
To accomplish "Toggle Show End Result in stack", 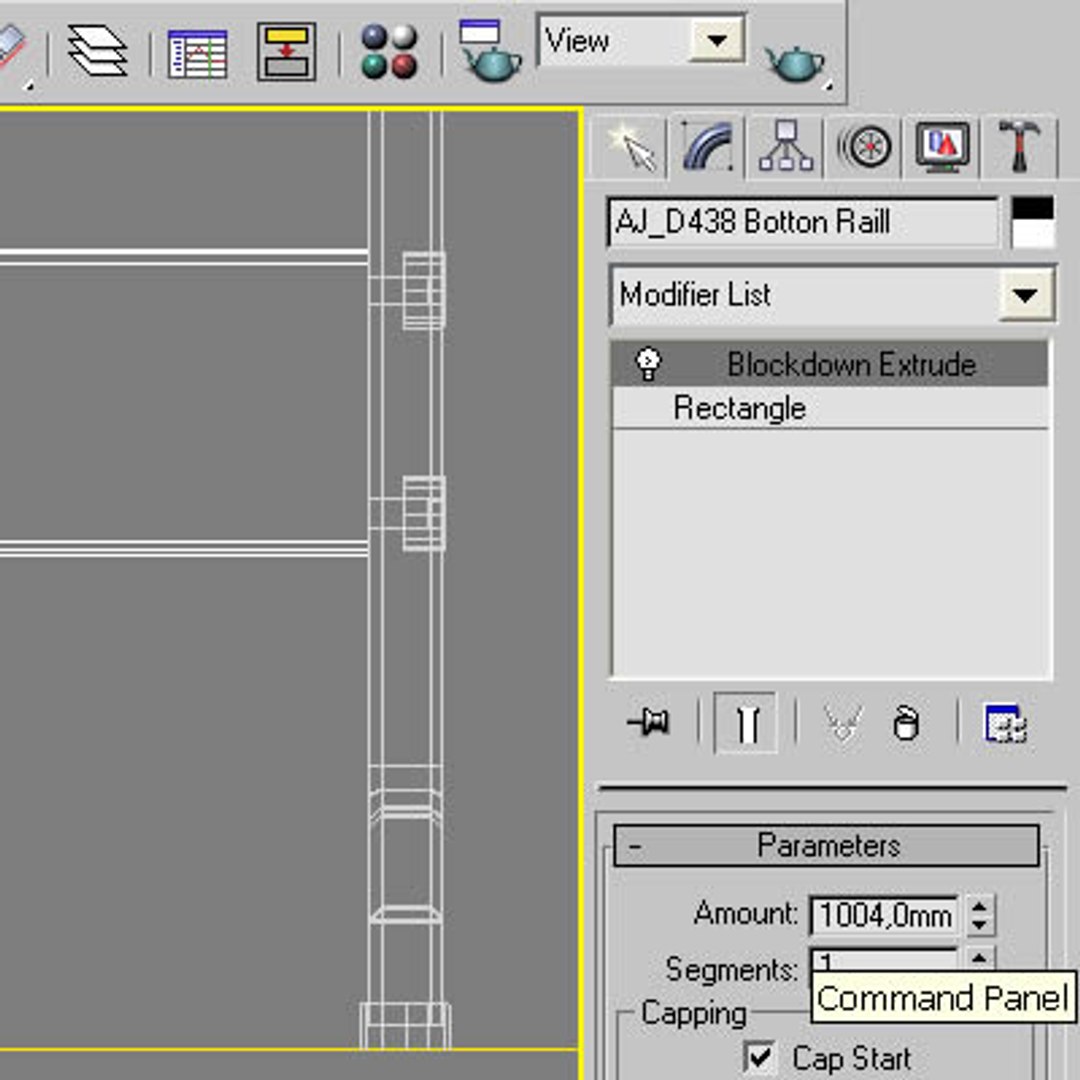I will coord(747,723).
